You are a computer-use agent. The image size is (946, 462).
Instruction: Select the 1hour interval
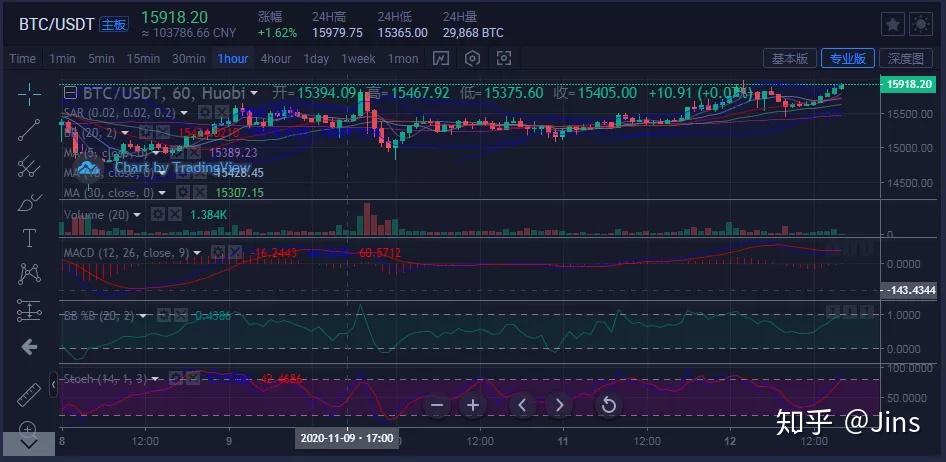coord(233,59)
